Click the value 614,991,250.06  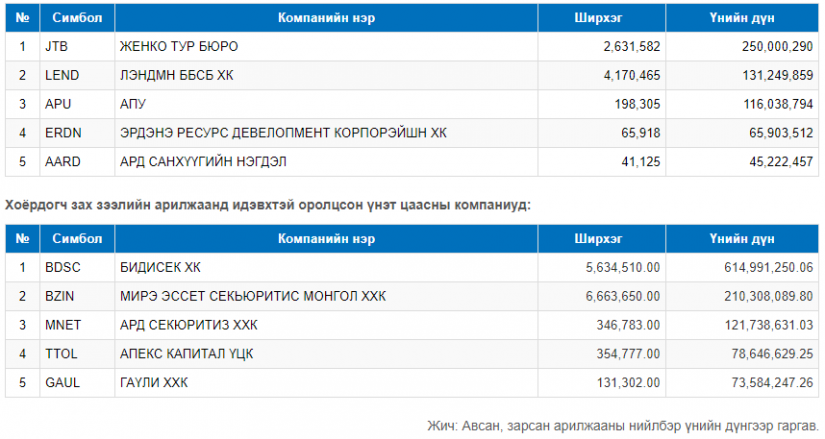click(x=769, y=267)
